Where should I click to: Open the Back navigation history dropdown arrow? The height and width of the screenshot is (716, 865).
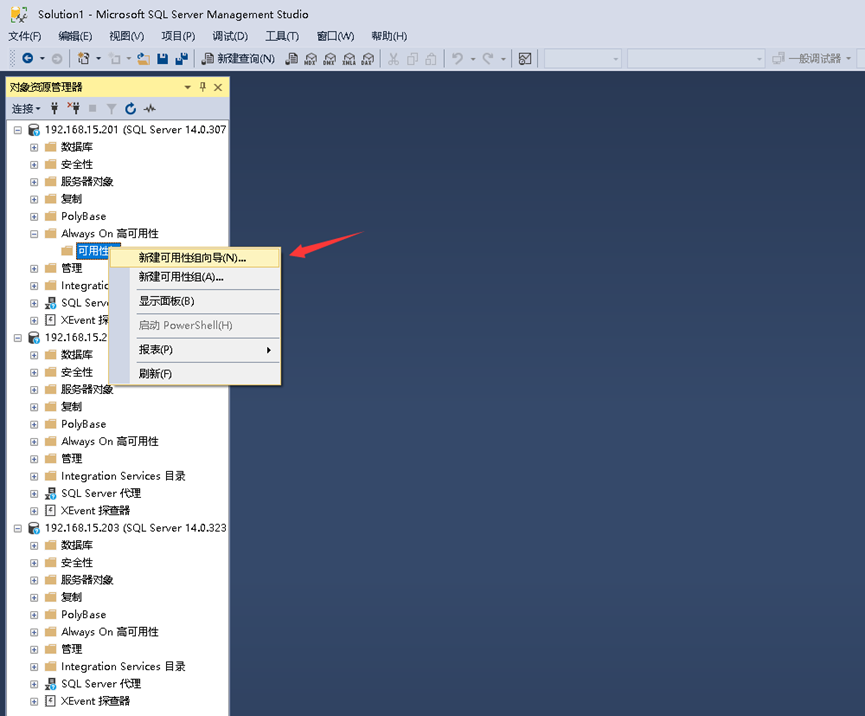click(x=42, y=58)
